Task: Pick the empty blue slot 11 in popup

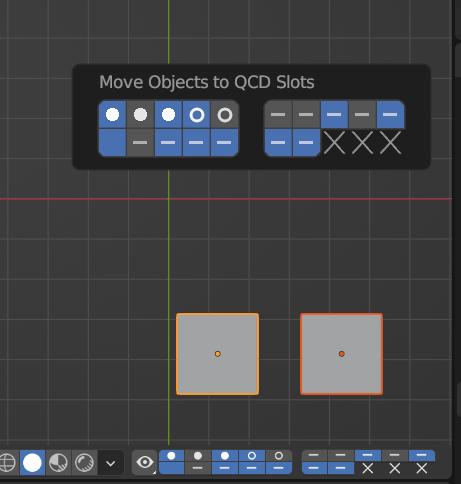Action: (112, 142)
